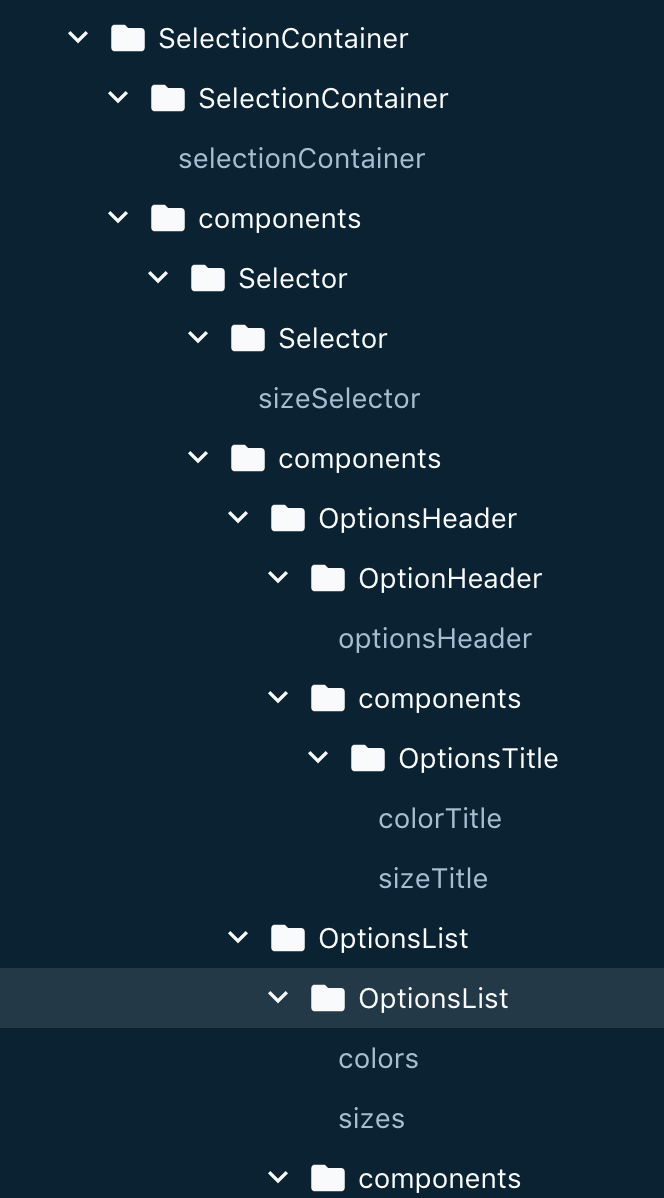The width and height of the screenshot is (664, 1198).
Task: Click the highlighted OptionsList row
Action: (433, 998)
